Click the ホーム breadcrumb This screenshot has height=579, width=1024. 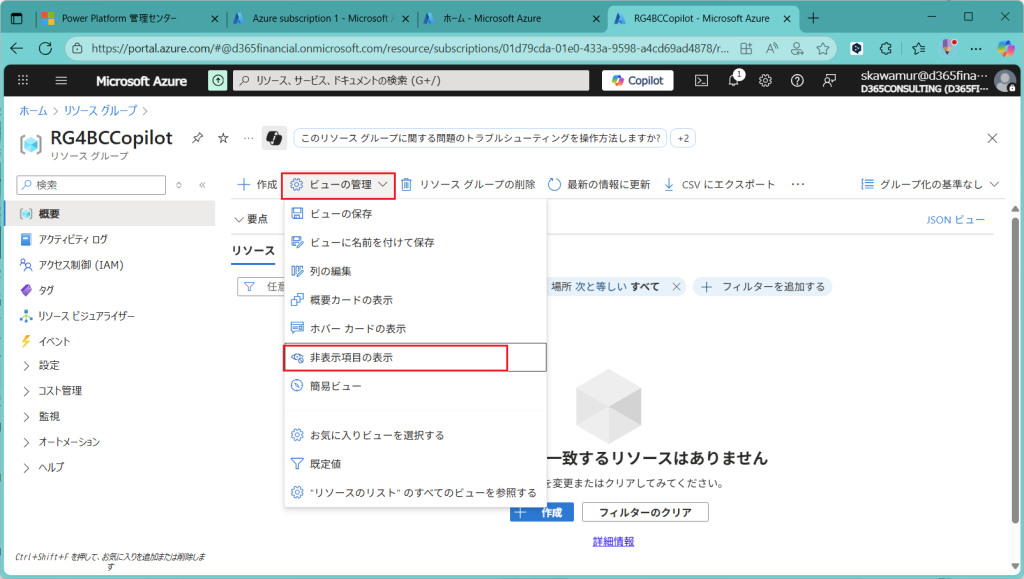pyautogui.click(x=33, y=110)
